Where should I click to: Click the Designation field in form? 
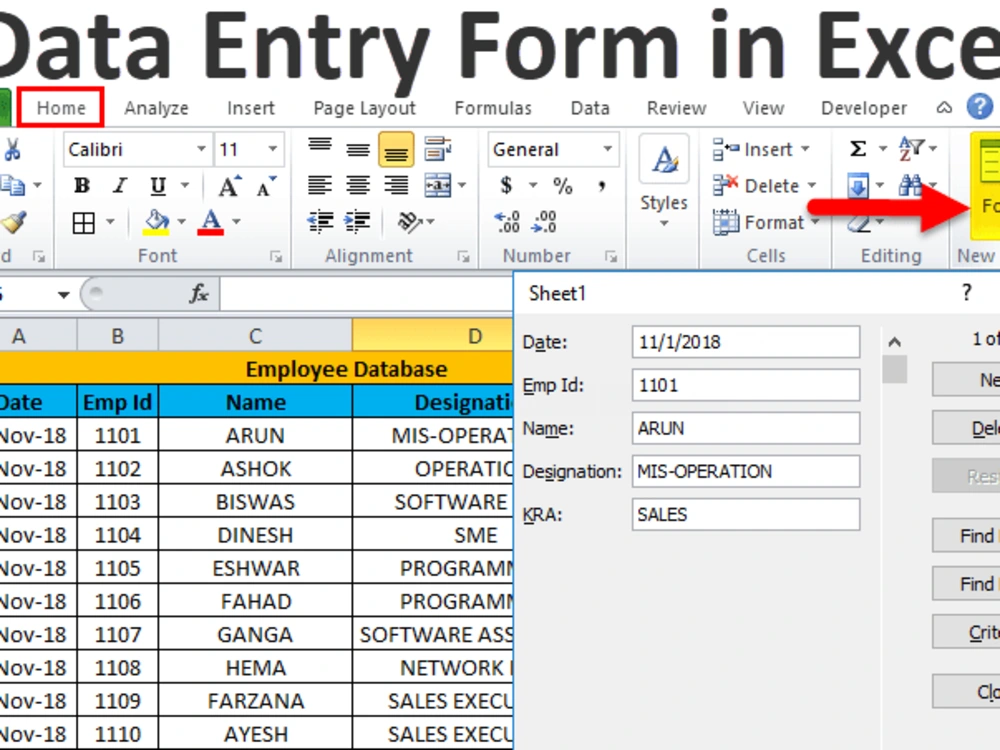pos(746,471)
